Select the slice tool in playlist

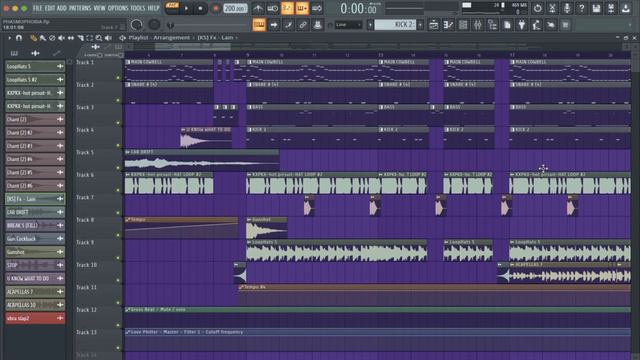coord(80,38)
